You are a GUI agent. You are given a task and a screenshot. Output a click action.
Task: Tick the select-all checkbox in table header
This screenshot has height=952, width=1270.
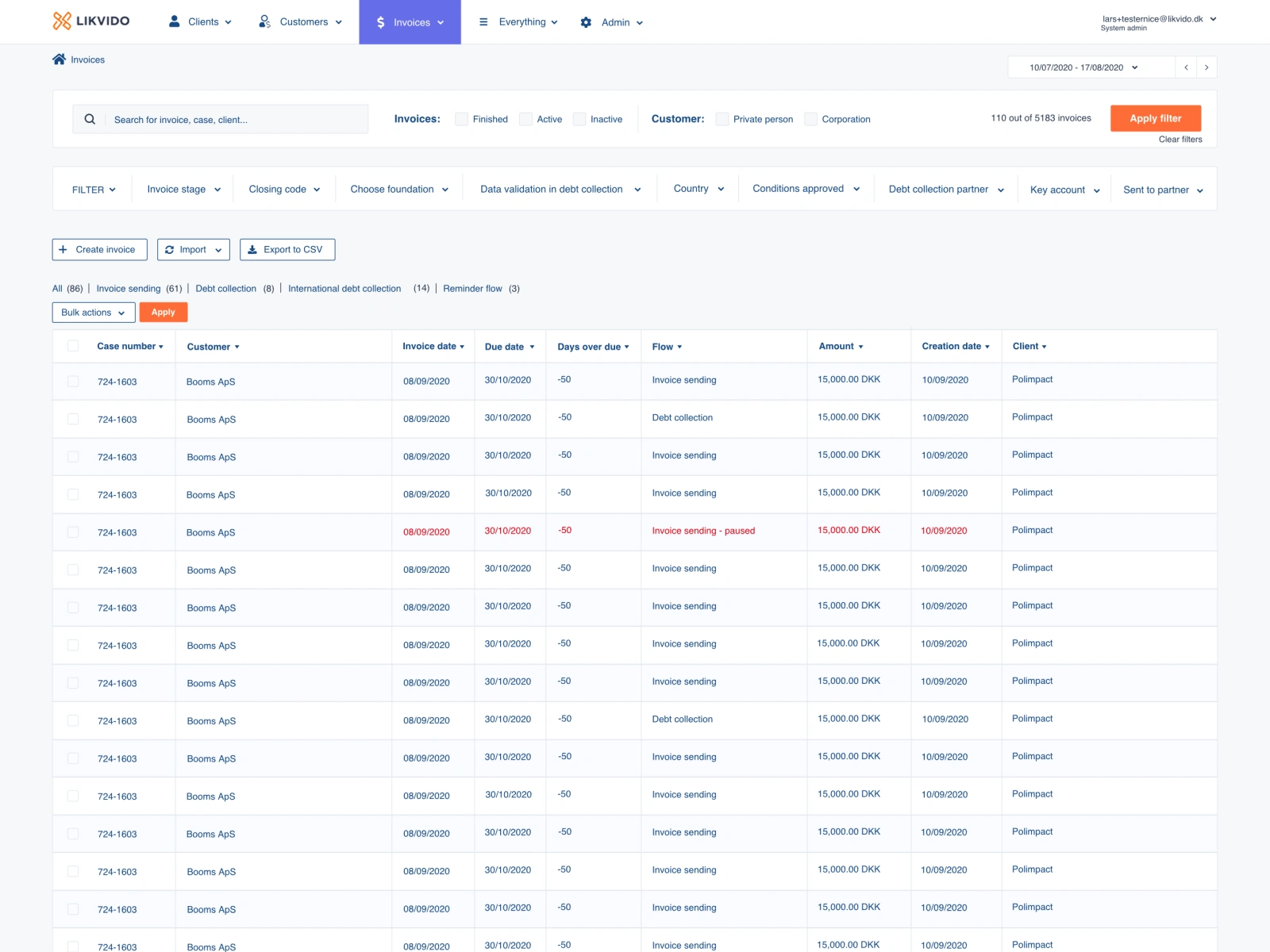click(x=73, y=346)
